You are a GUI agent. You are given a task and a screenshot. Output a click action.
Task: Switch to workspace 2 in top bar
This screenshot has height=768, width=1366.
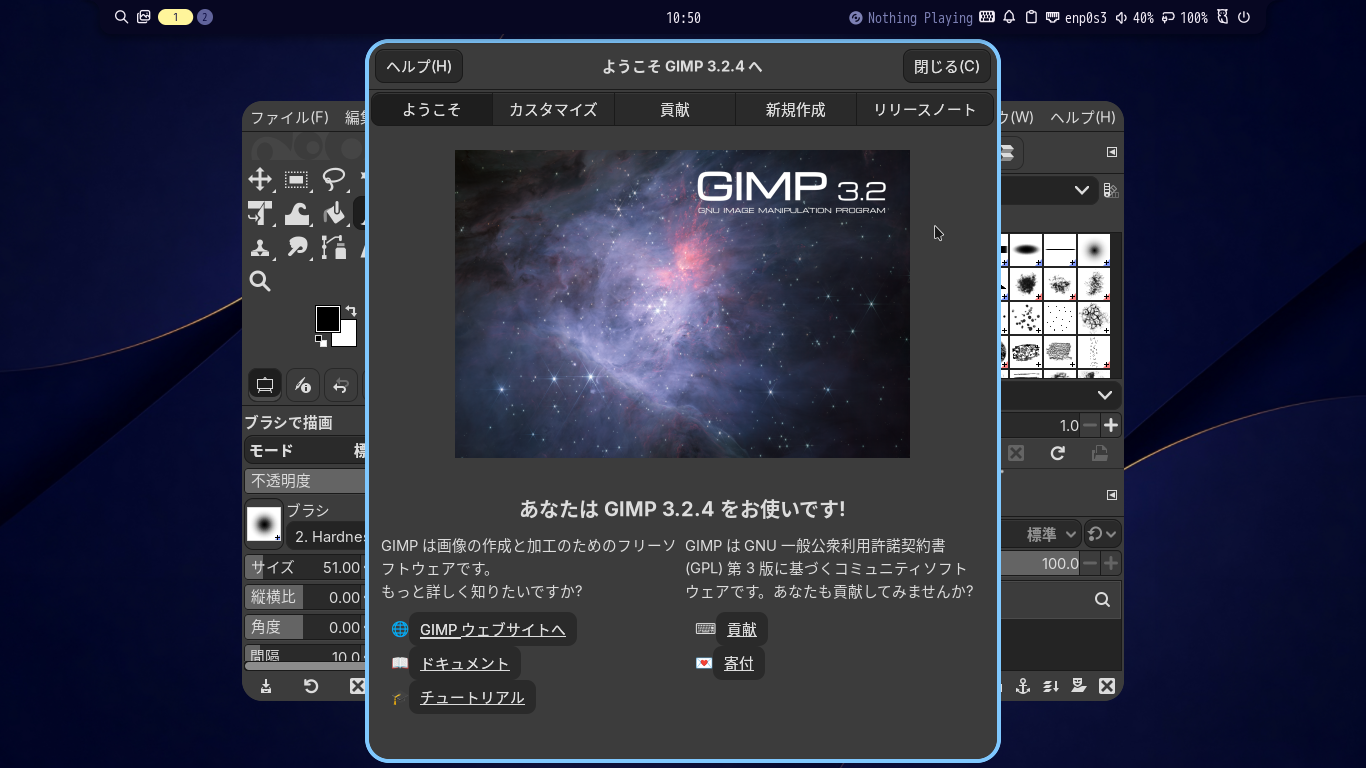(205, 17)
